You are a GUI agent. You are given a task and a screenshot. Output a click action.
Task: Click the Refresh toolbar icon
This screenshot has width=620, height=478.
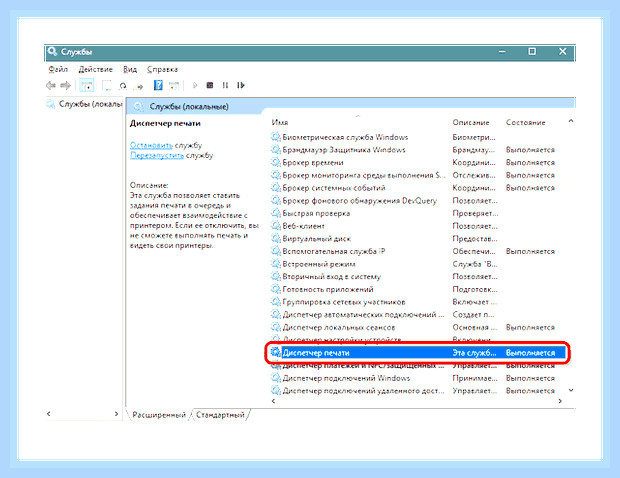[x=123, y=85]
